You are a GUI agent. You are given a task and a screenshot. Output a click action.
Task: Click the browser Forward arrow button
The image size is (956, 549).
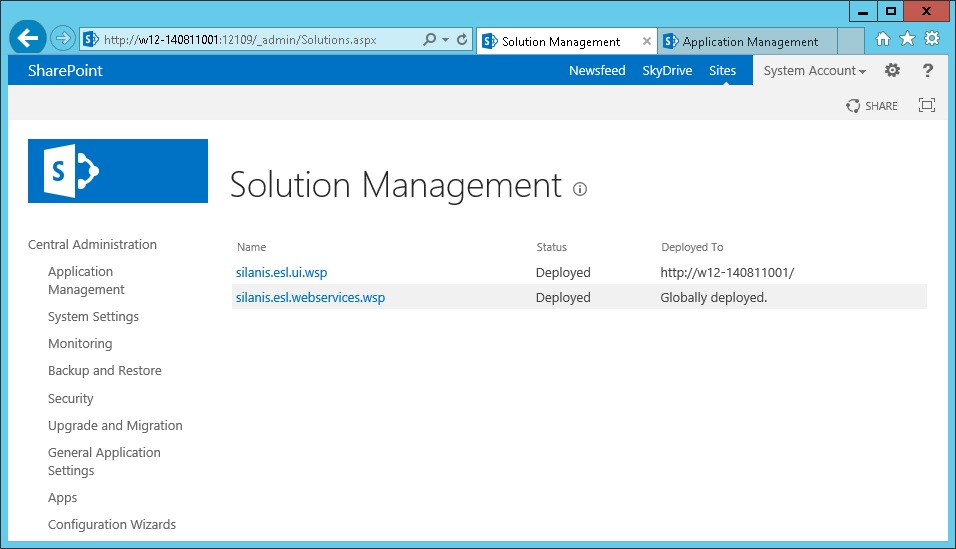(63, 39)
